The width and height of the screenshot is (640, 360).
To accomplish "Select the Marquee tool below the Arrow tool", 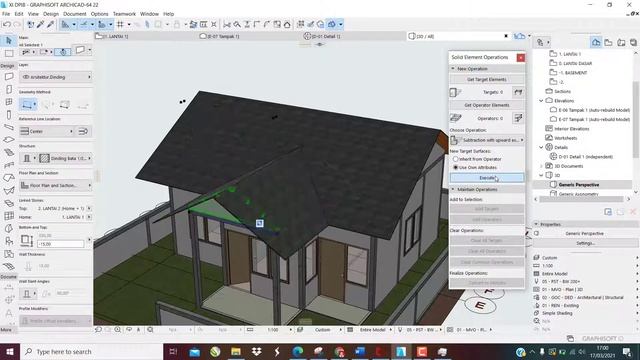I will (9, 53).
